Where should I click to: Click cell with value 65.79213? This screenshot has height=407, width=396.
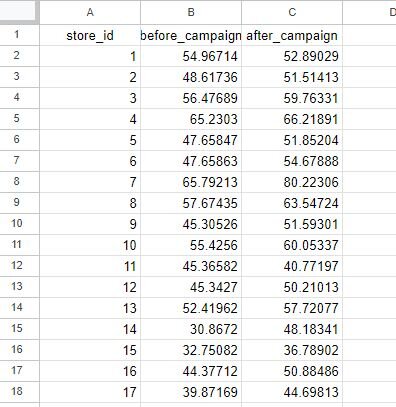click(x=191, y=182)
